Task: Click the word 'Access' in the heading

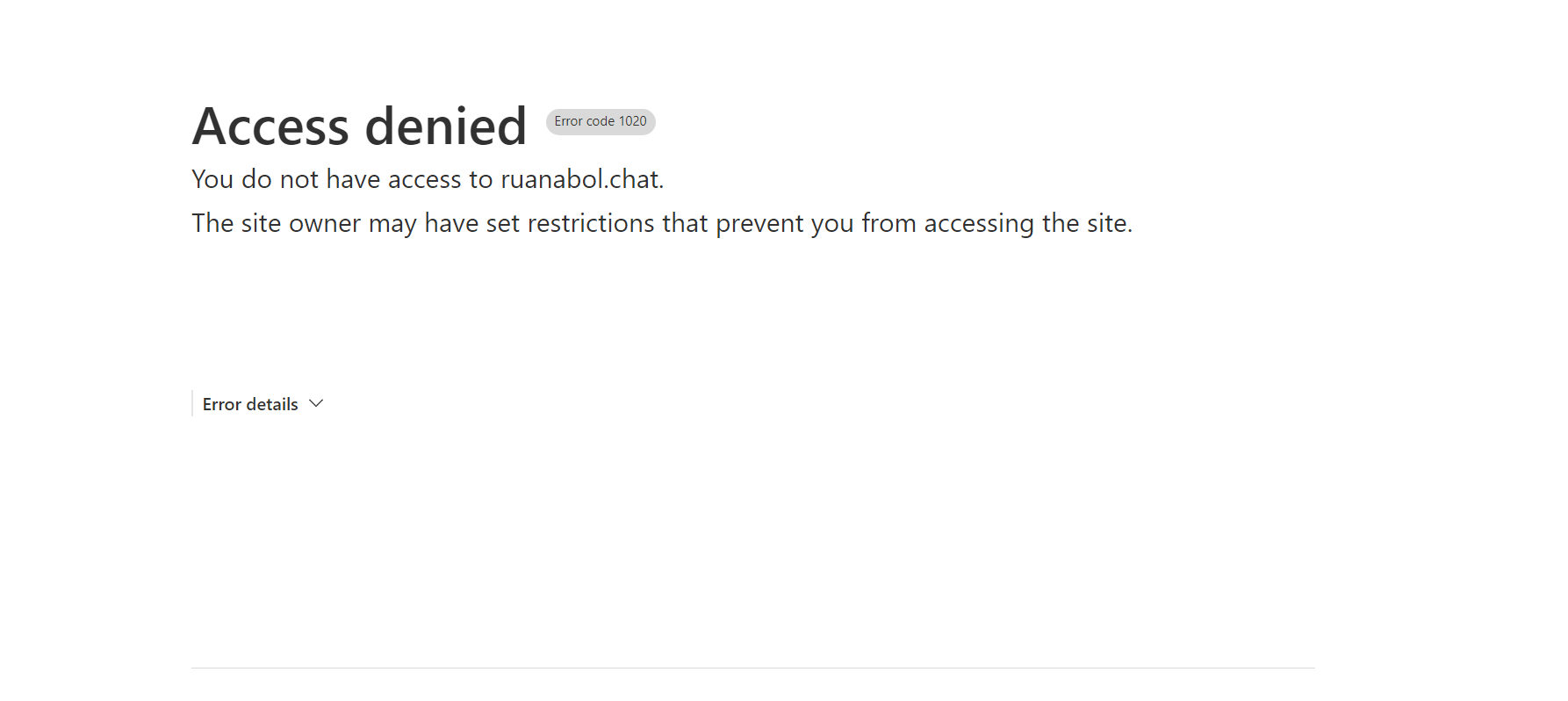Action: [271, 126]
